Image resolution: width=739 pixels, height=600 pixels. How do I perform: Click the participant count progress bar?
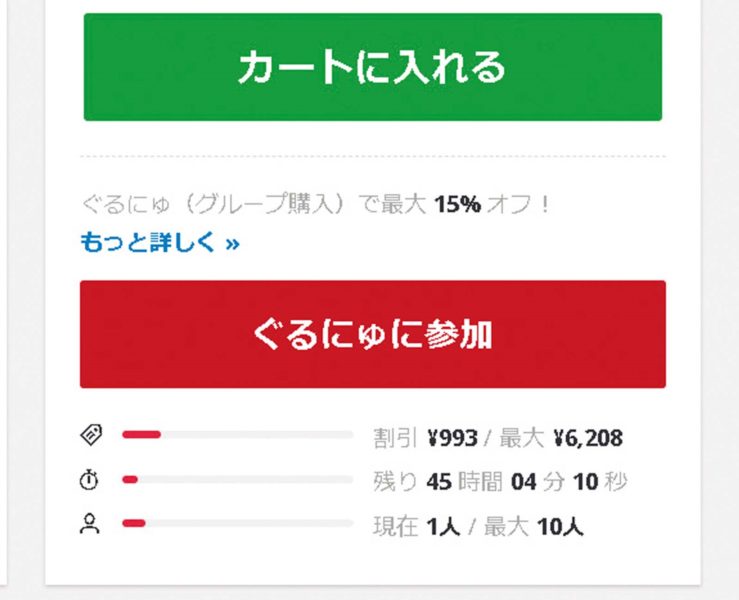[238, 523]
